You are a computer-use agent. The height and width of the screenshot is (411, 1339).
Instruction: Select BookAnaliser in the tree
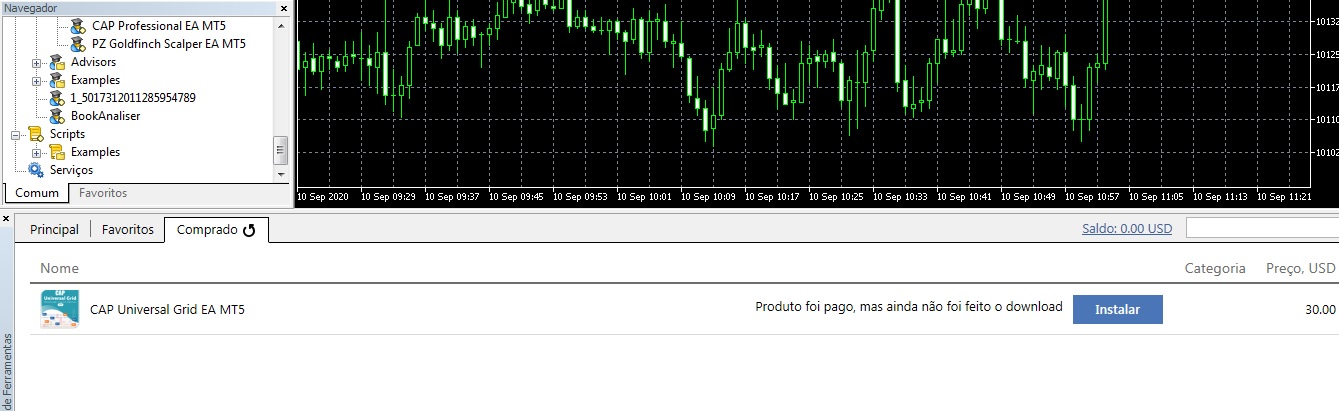[x=105, y=116]
